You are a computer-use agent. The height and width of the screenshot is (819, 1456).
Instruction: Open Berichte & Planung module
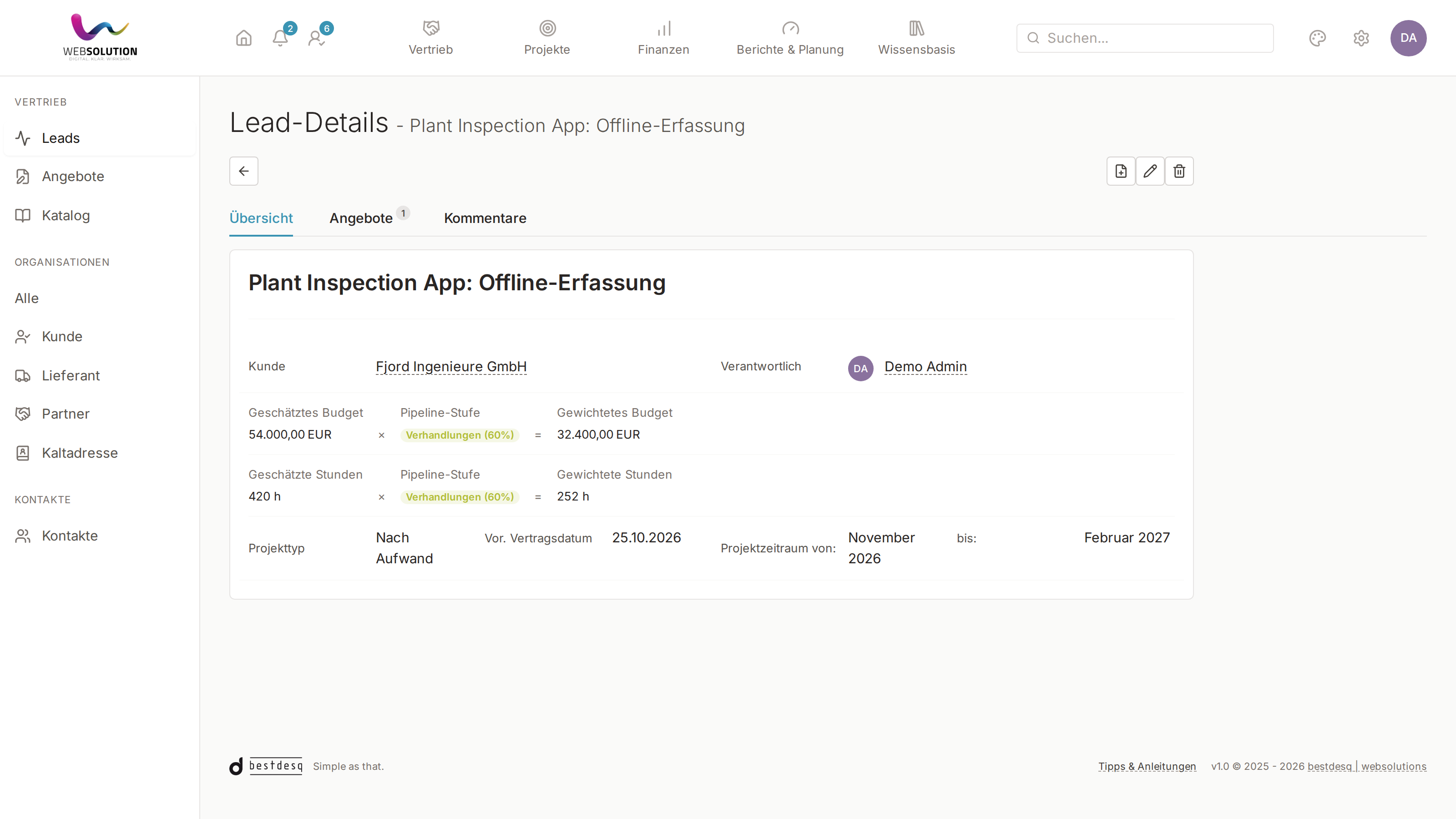[x=790, y=38]
